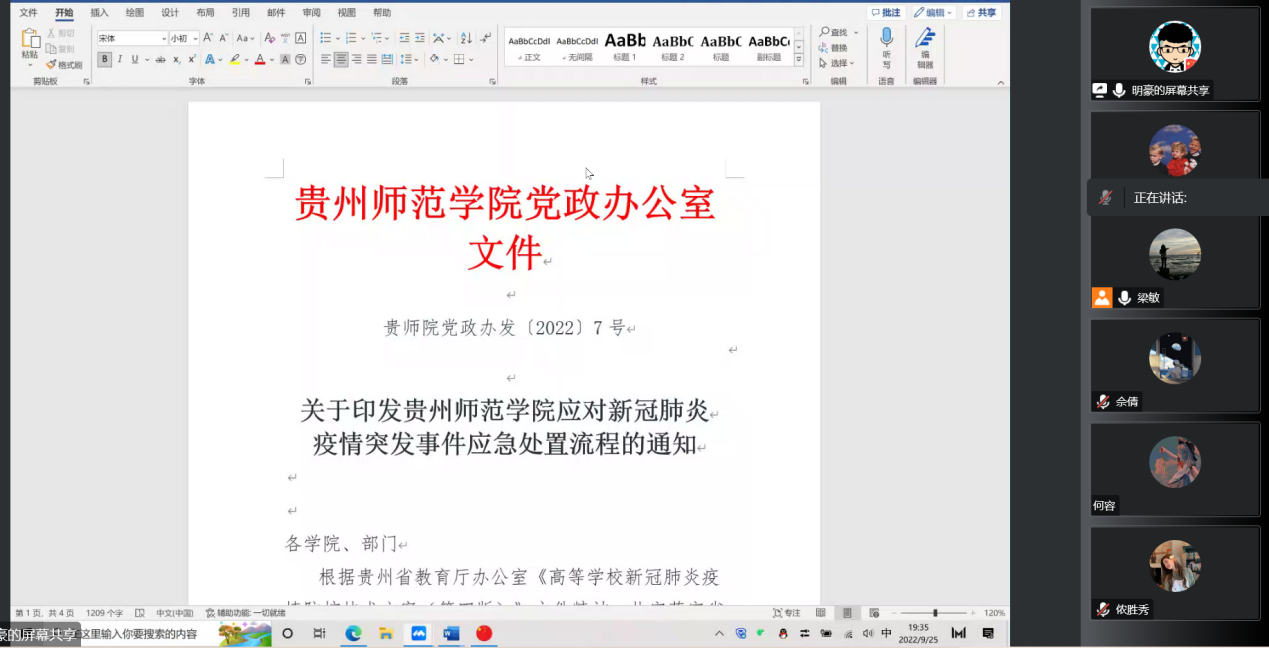Apply strikethrough formatting

point(160,60)
